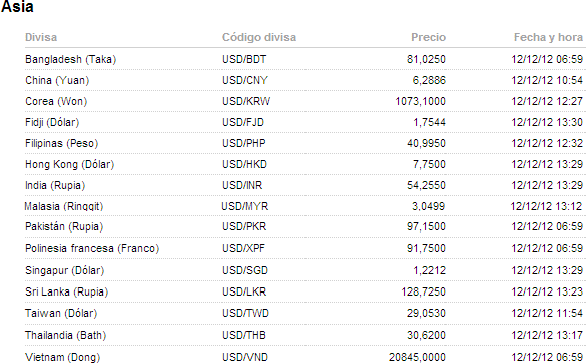586x363 pixels.
Task: Click the Código divisa column header
Action: pyautogui.click(x=259, y=37)
